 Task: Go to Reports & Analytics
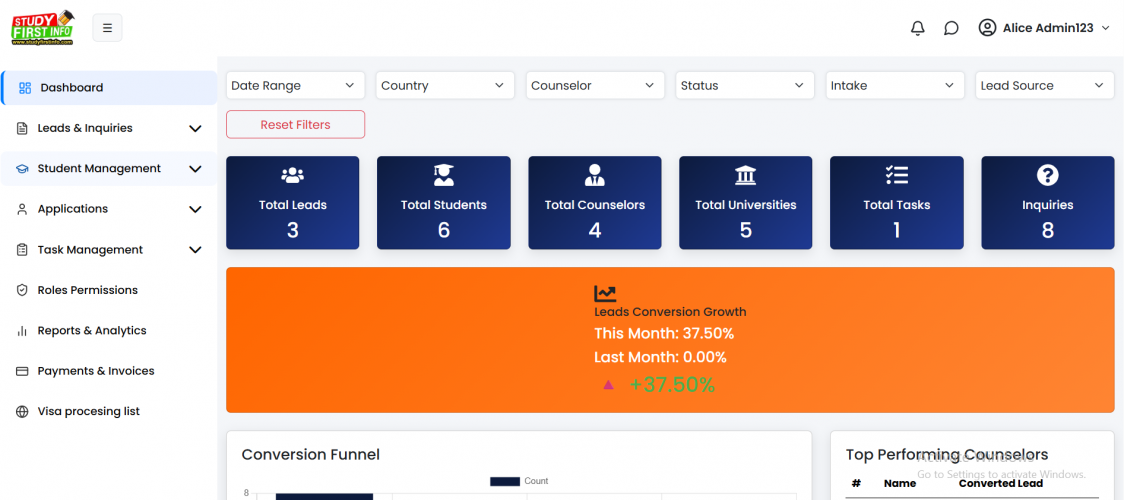pyautogui.click(x=92, y=331)
